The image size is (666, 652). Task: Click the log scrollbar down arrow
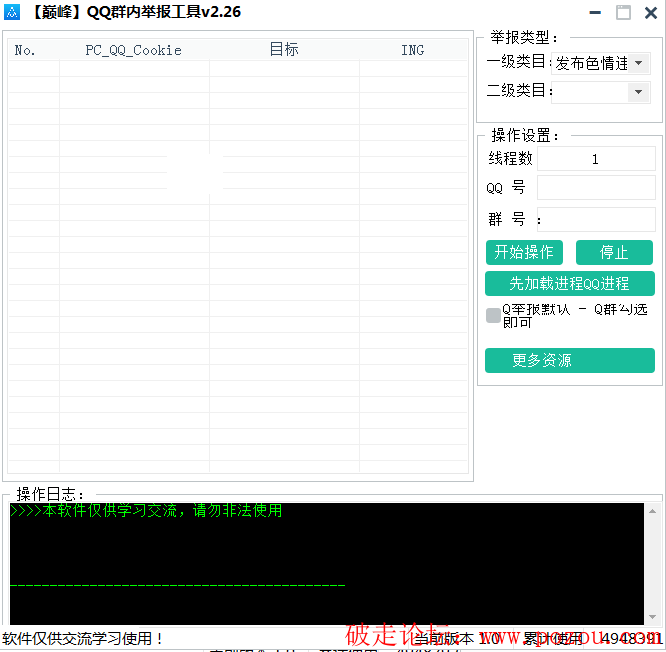tap(653, 617)
